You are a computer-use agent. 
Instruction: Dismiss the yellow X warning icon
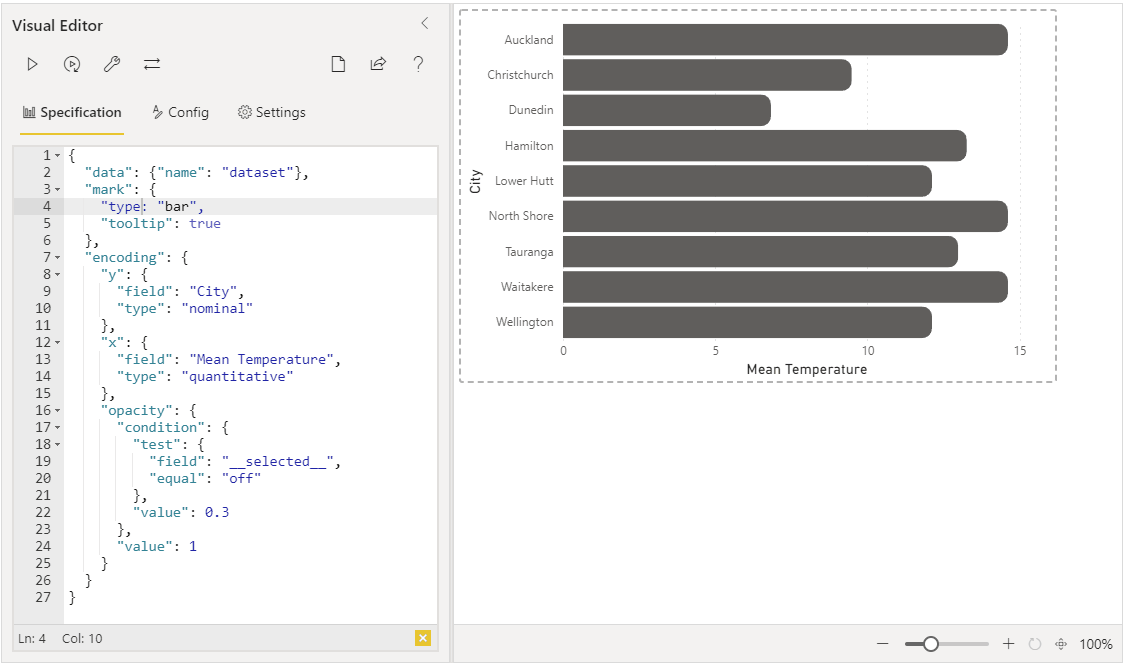[423, 638]
